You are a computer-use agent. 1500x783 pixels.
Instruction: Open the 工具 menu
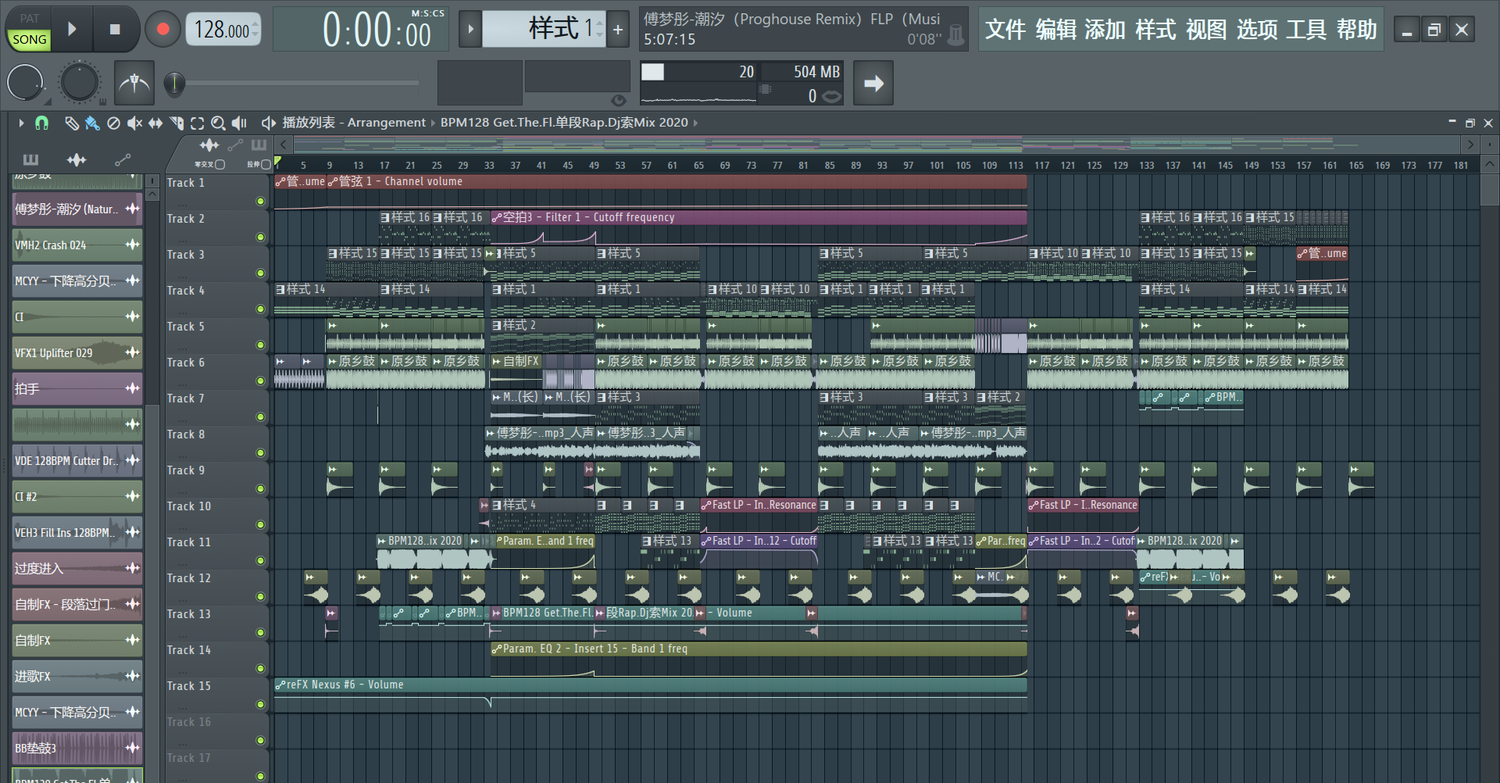1306,30
